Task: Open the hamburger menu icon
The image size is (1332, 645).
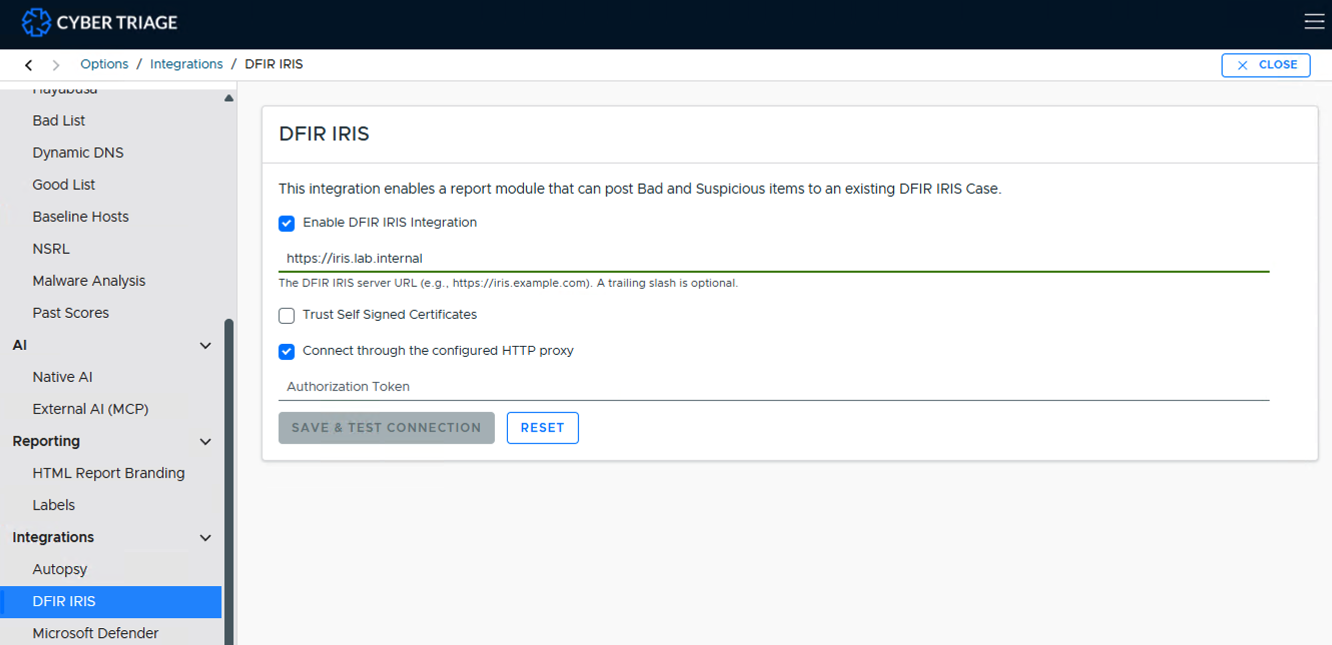Action: tap(1314, 22)
